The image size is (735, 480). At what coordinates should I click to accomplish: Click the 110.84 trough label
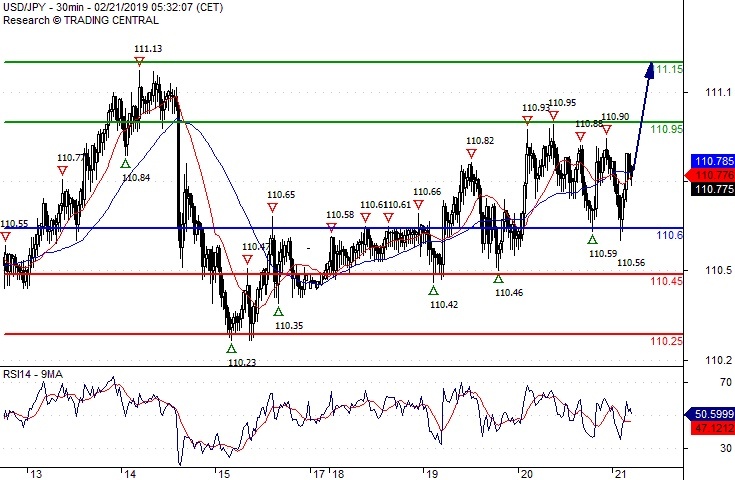tap(136, 177)
